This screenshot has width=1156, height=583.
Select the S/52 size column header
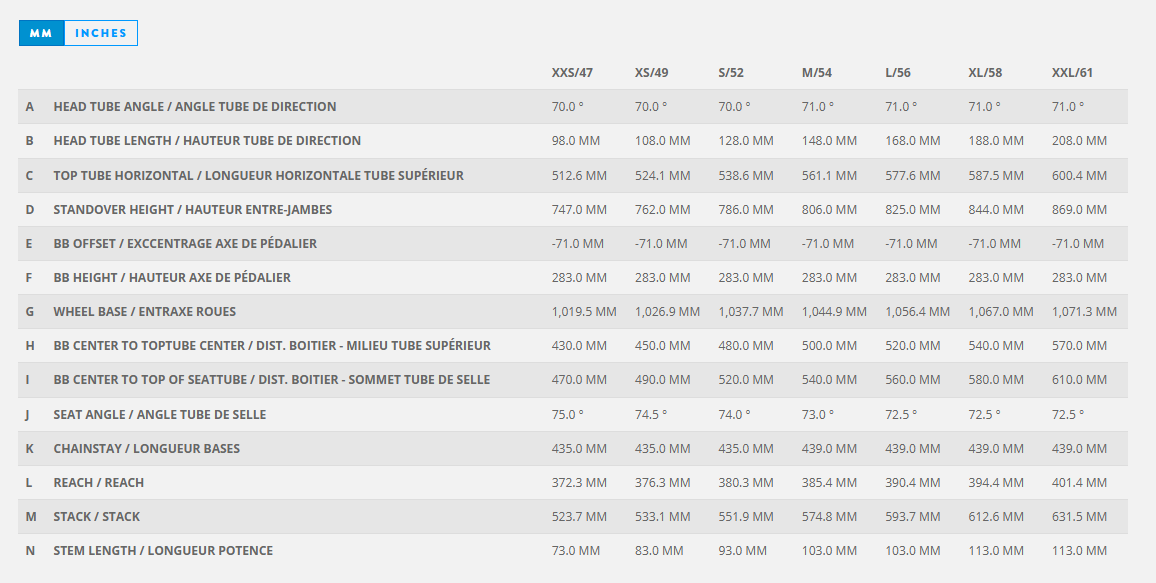pos(731,73)
